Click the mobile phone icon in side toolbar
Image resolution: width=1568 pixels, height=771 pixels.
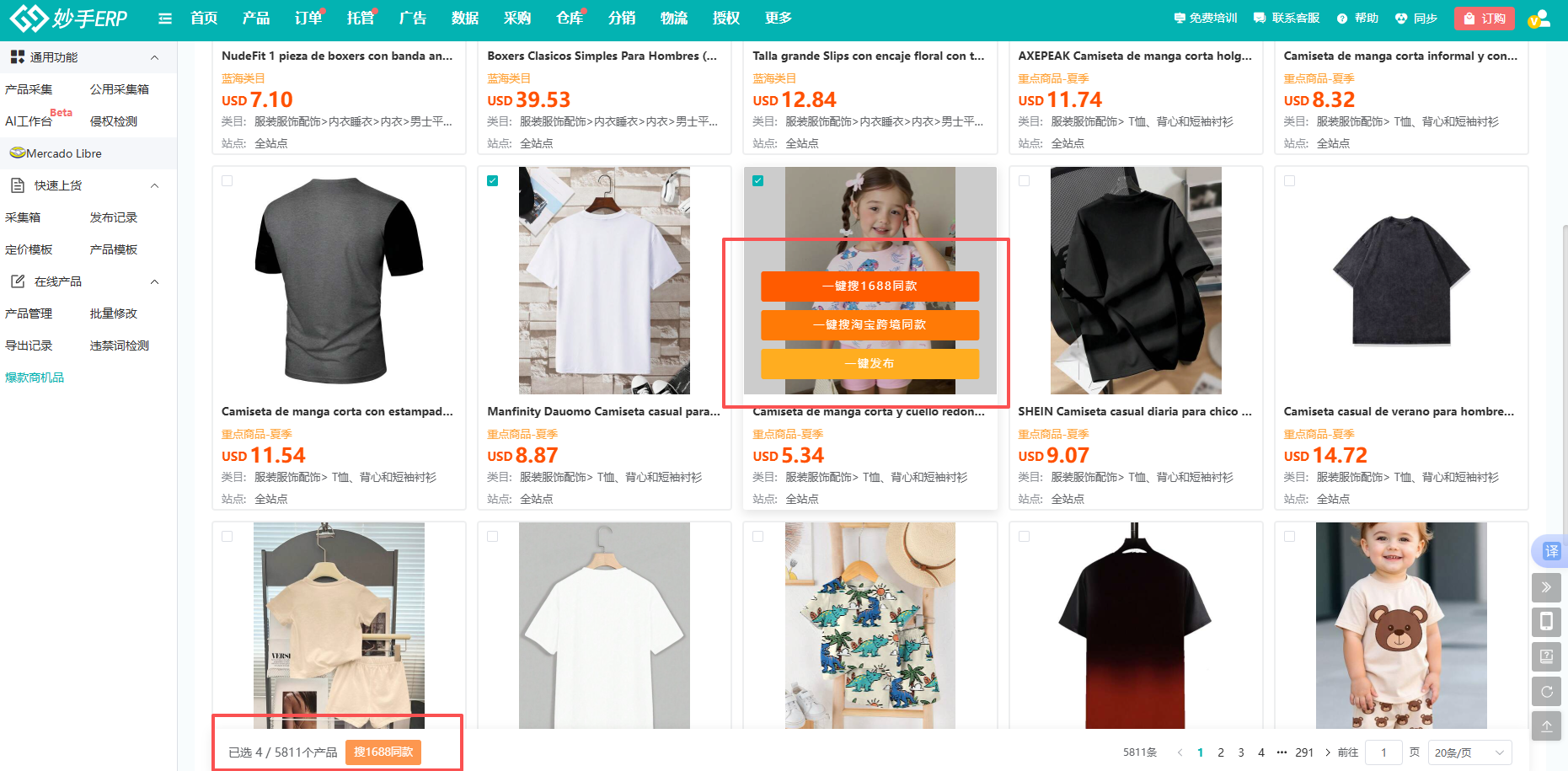(1546, 622)
